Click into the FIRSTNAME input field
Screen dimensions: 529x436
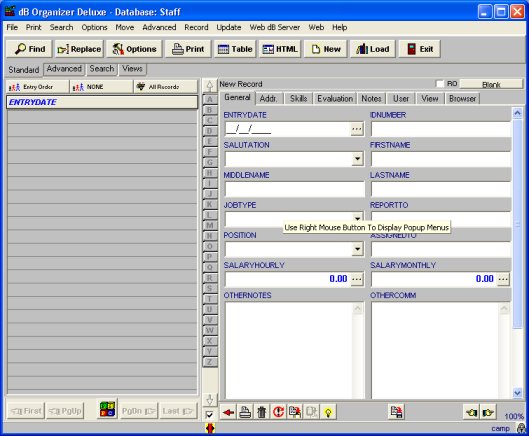(x=441, y=159)
